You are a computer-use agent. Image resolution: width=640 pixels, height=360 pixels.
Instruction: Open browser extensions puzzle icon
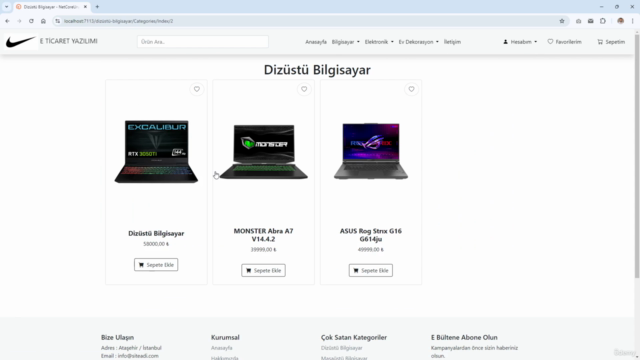603,21
